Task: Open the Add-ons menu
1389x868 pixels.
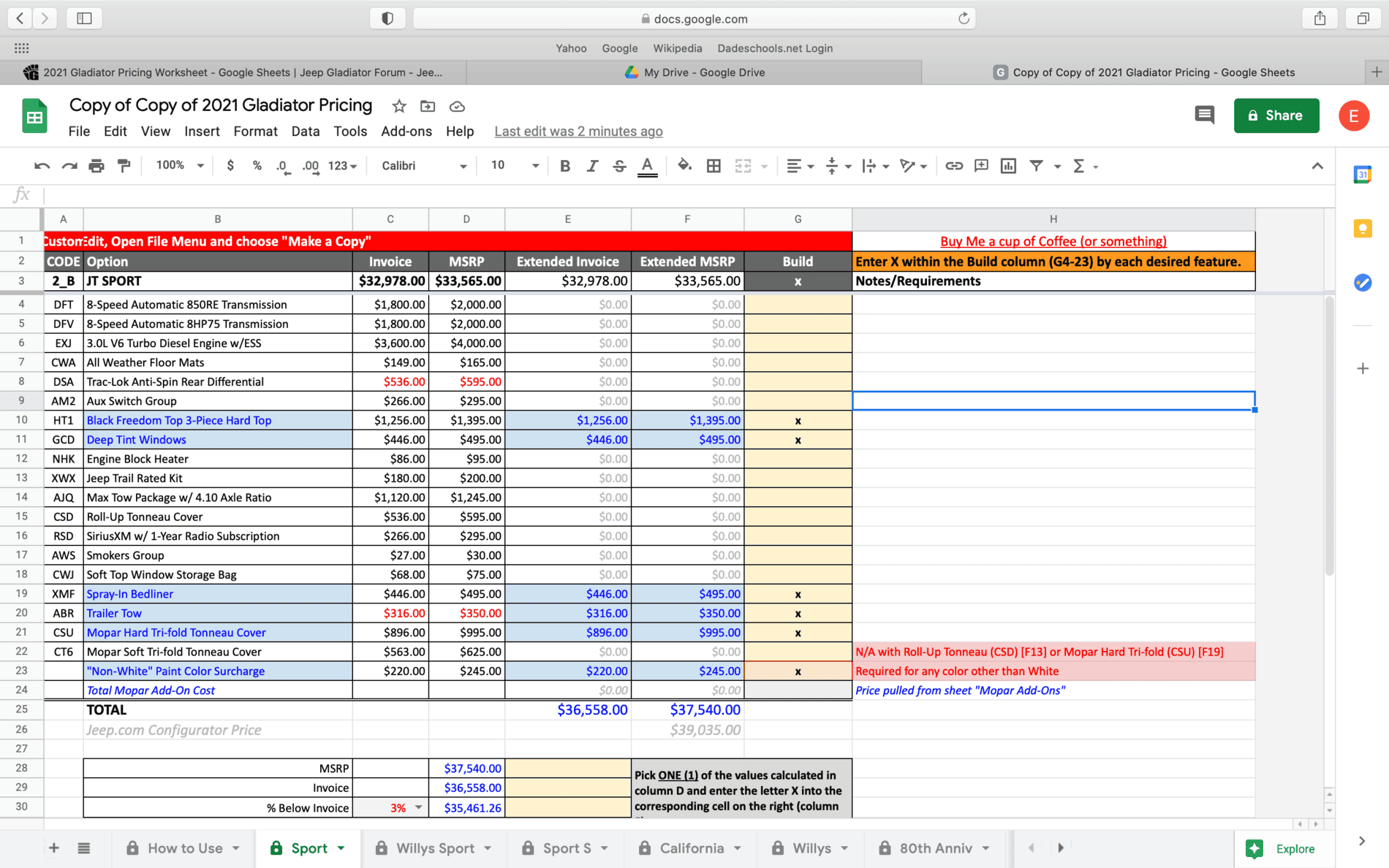Action: (x=406, y=132)
